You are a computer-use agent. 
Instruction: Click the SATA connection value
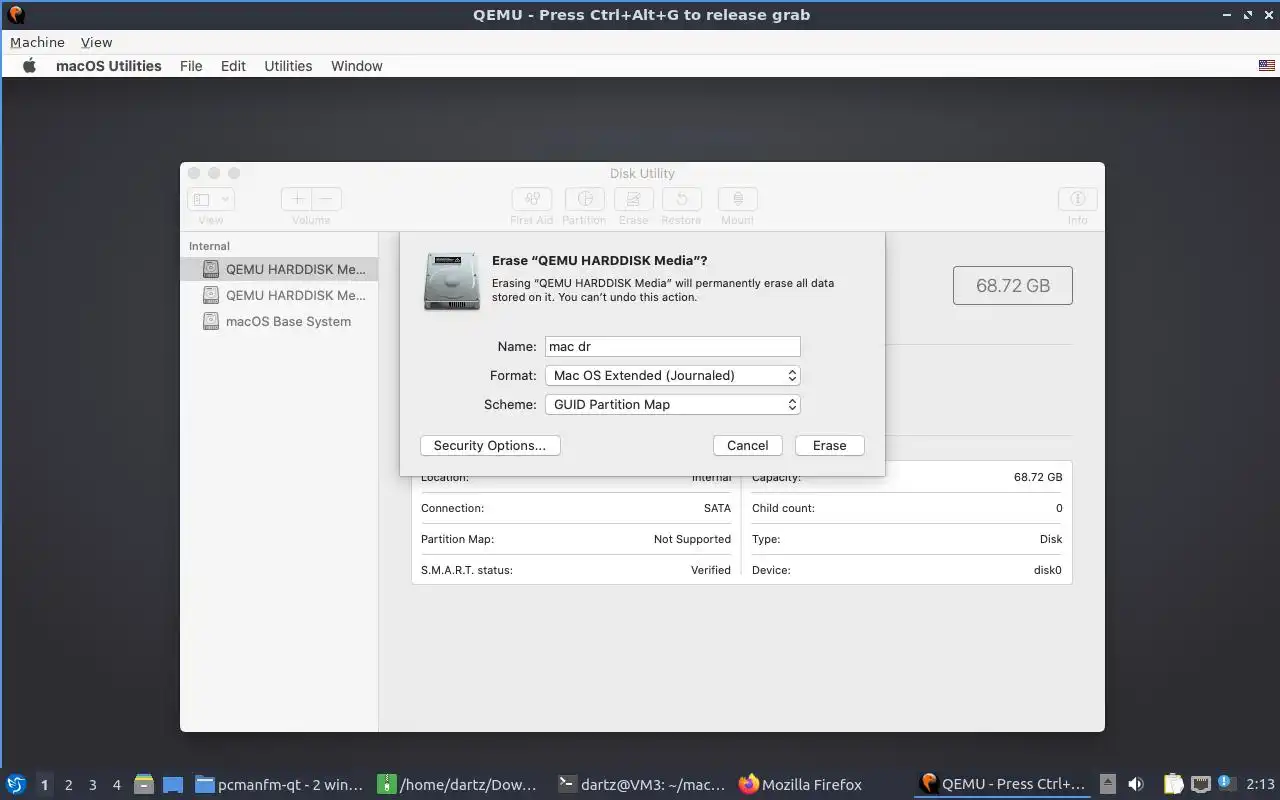pyautogui.click(x=717, y=508)
